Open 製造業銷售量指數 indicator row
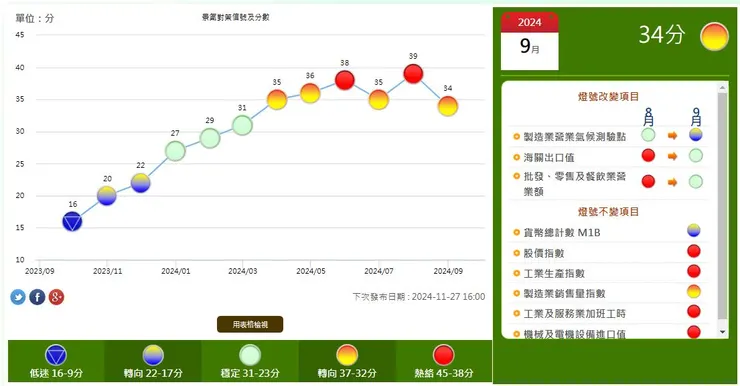The image size is (740, 386). (x=608, y=293)
